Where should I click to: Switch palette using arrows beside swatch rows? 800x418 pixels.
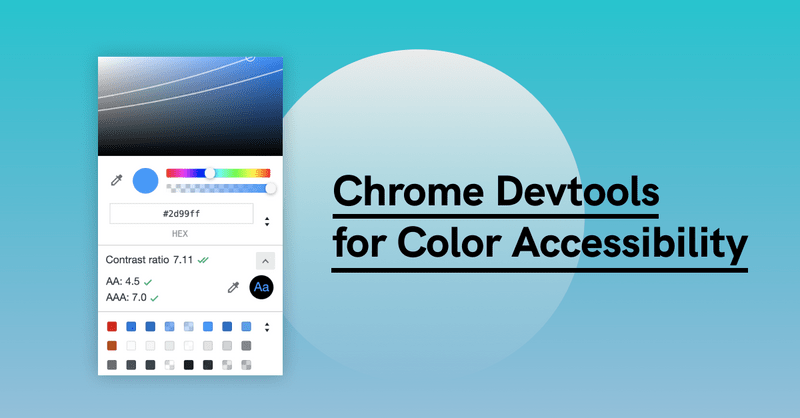[267, 327]
